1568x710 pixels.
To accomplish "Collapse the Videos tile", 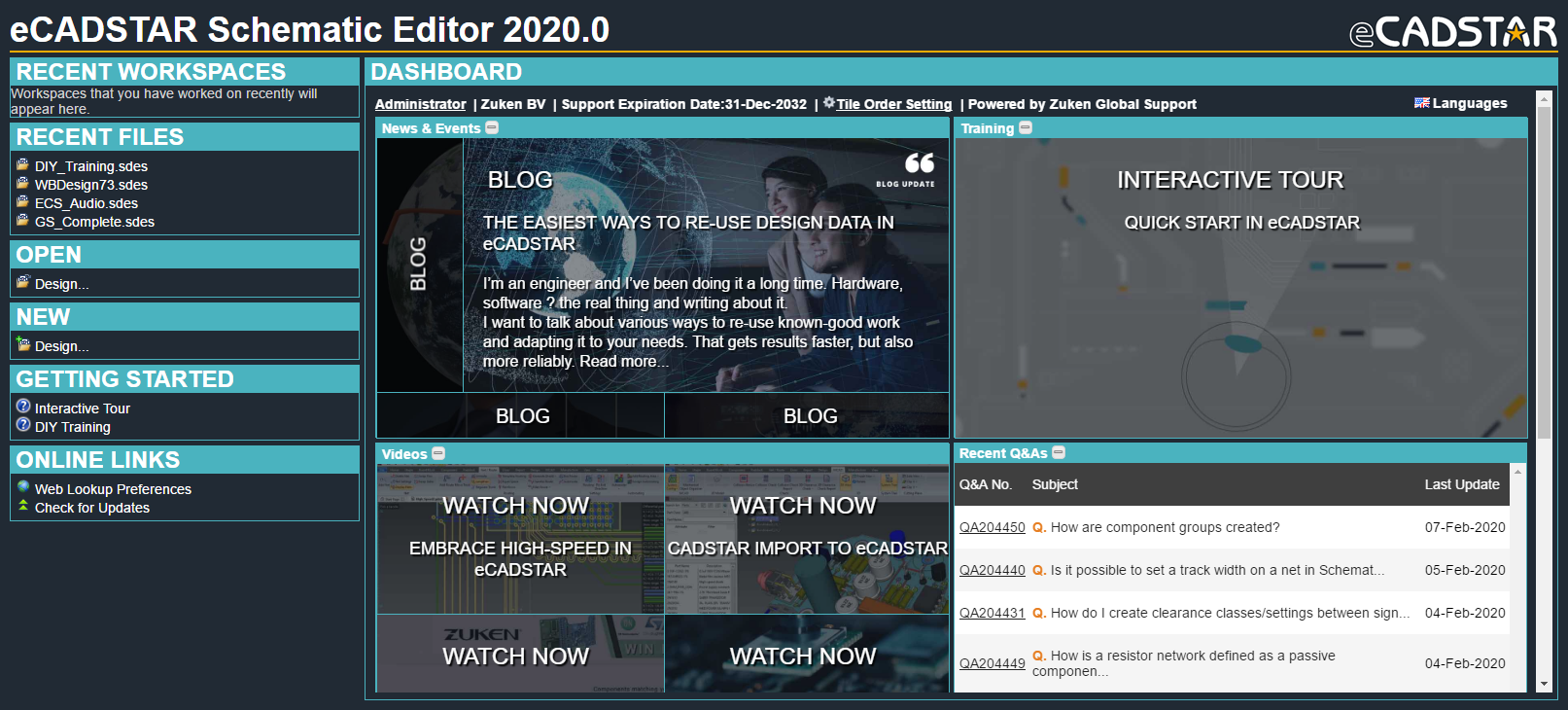I will (x=438, y=453).
